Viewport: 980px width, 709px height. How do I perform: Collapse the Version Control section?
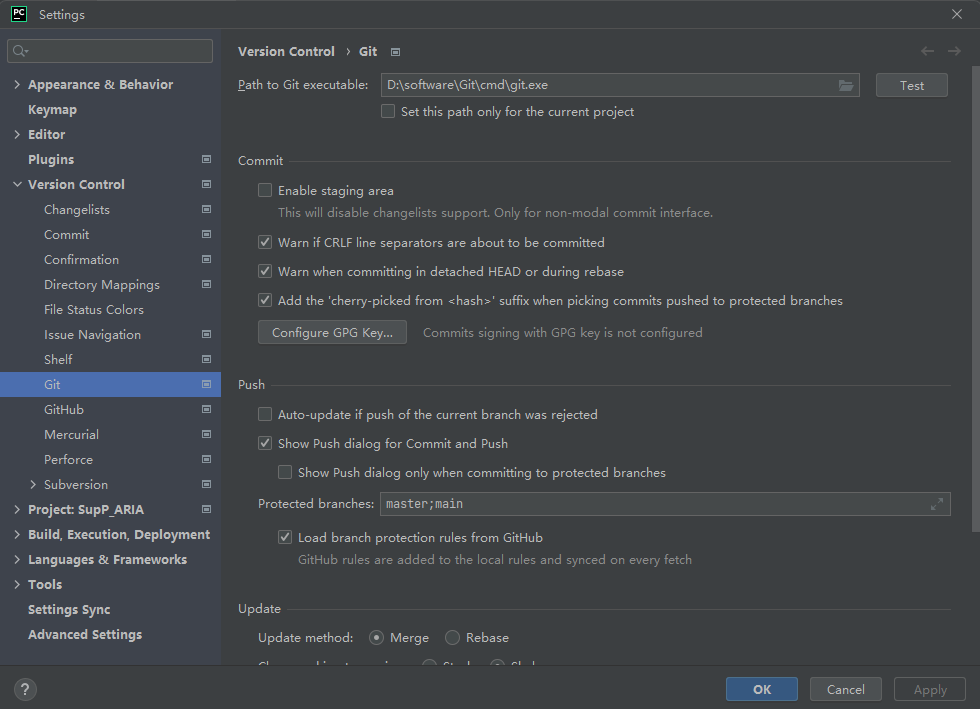pos(17,184)
